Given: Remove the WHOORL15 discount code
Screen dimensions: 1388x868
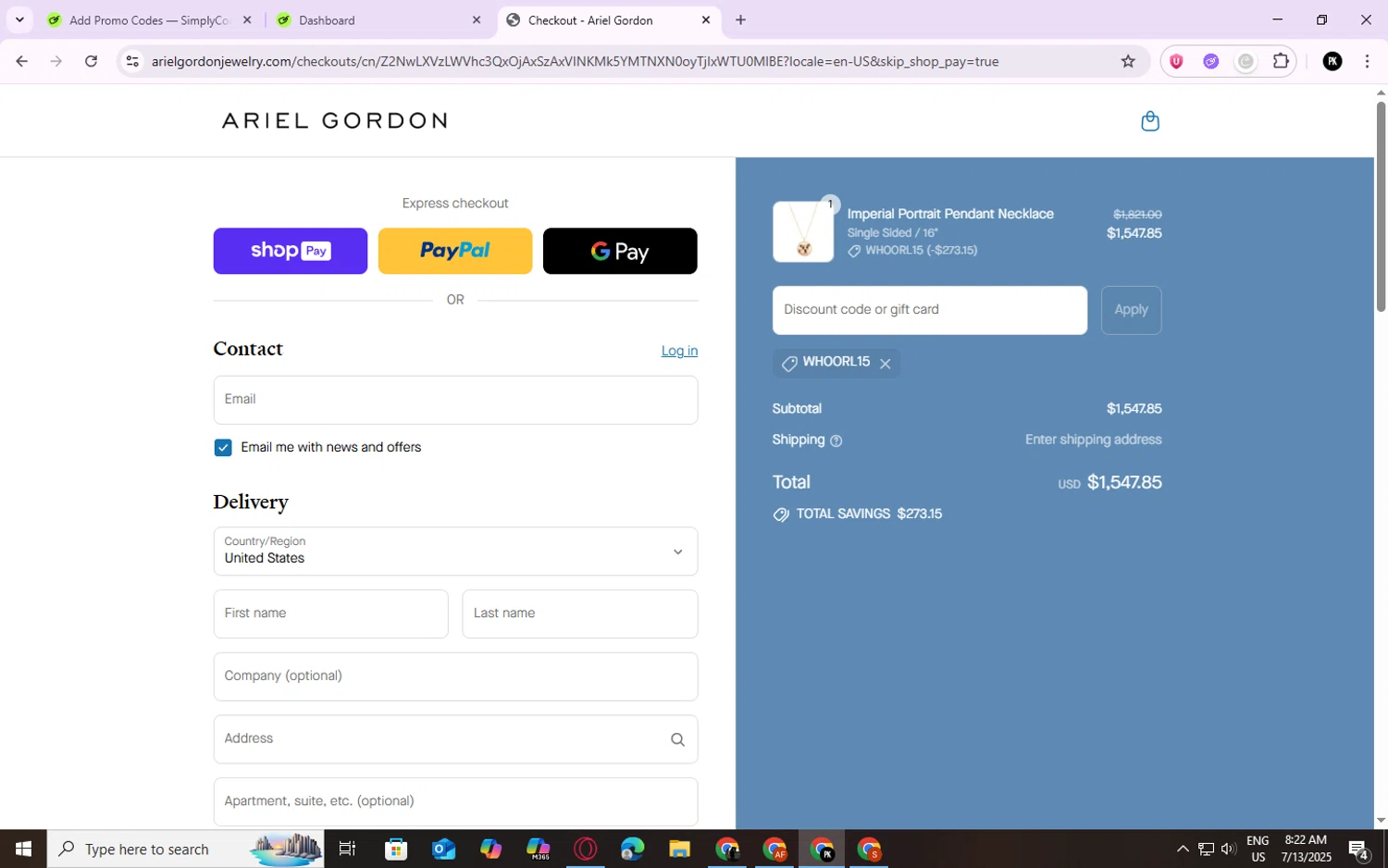Looking at the screenshot, I should 885,364.
